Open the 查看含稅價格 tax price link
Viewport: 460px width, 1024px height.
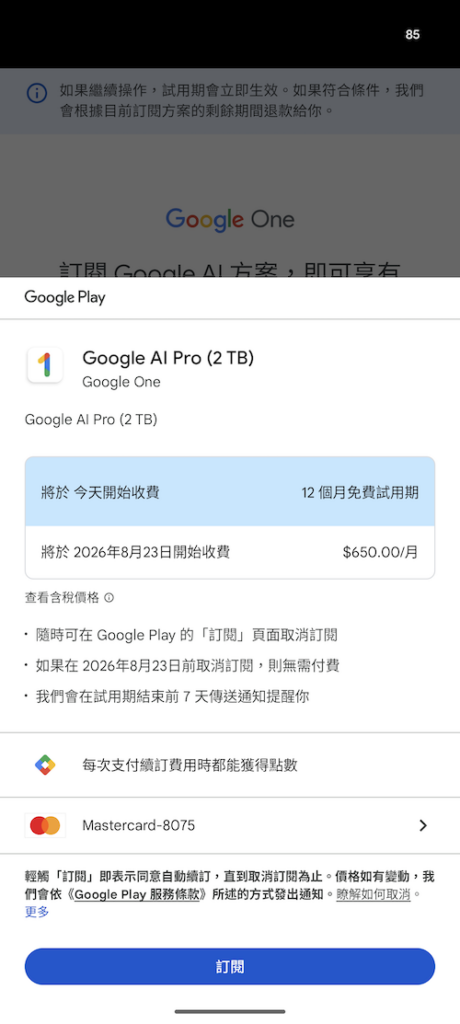pos(62,598)
